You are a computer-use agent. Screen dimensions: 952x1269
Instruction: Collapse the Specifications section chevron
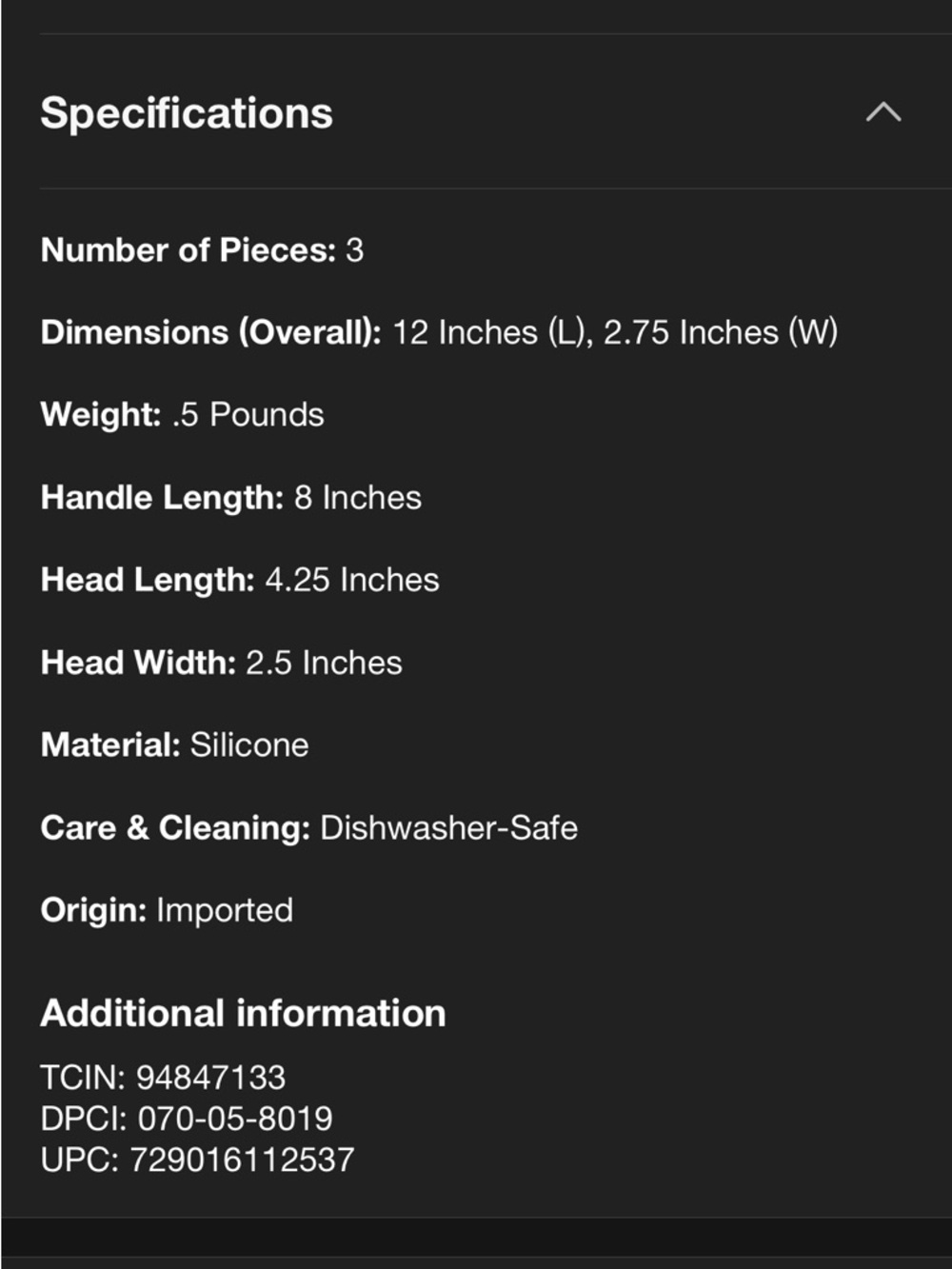click(x=883, y=112)
